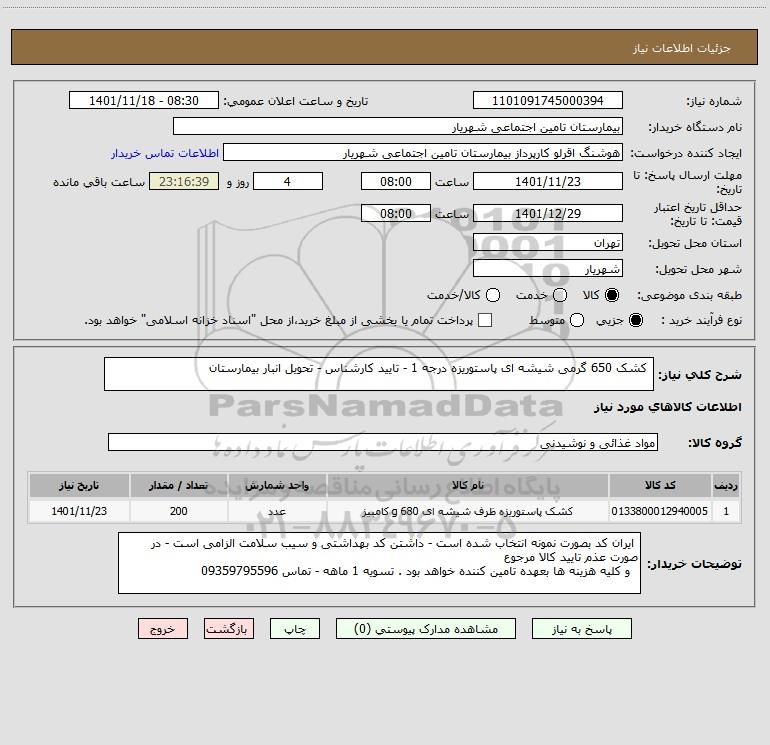Click the remaining time field 23:16:39
Image resolution: width=770 pixels, height=745 pixels.
(184, 181)
